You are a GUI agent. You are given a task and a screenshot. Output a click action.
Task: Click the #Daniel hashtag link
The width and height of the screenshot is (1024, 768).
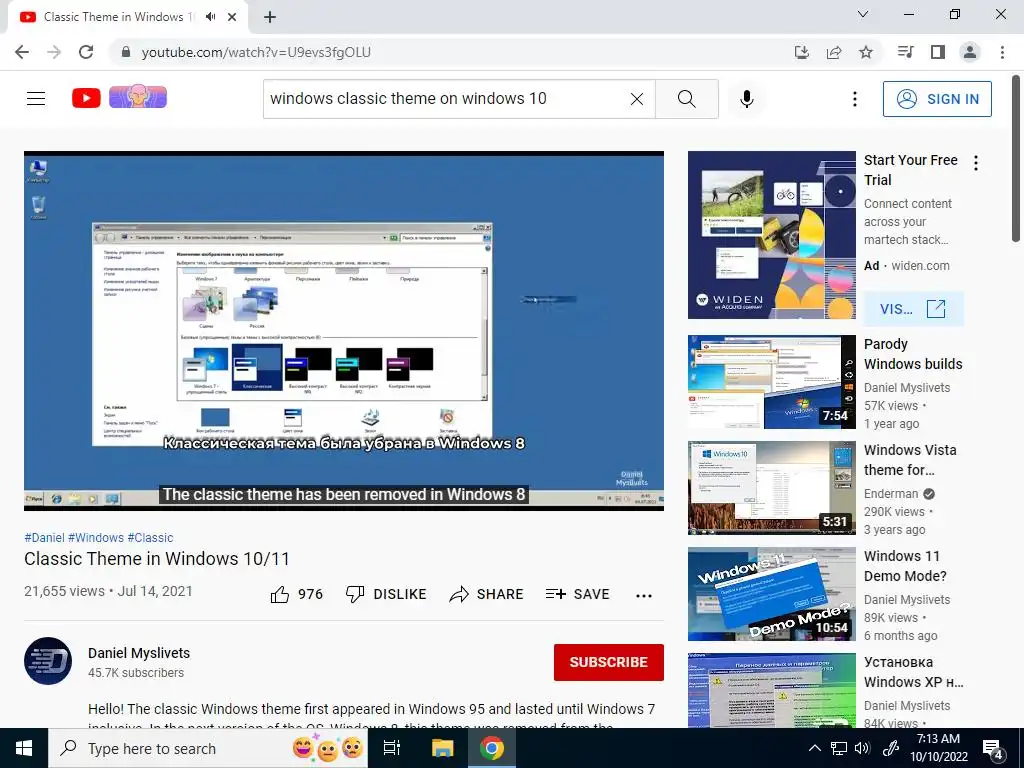[x=44, y=537]
